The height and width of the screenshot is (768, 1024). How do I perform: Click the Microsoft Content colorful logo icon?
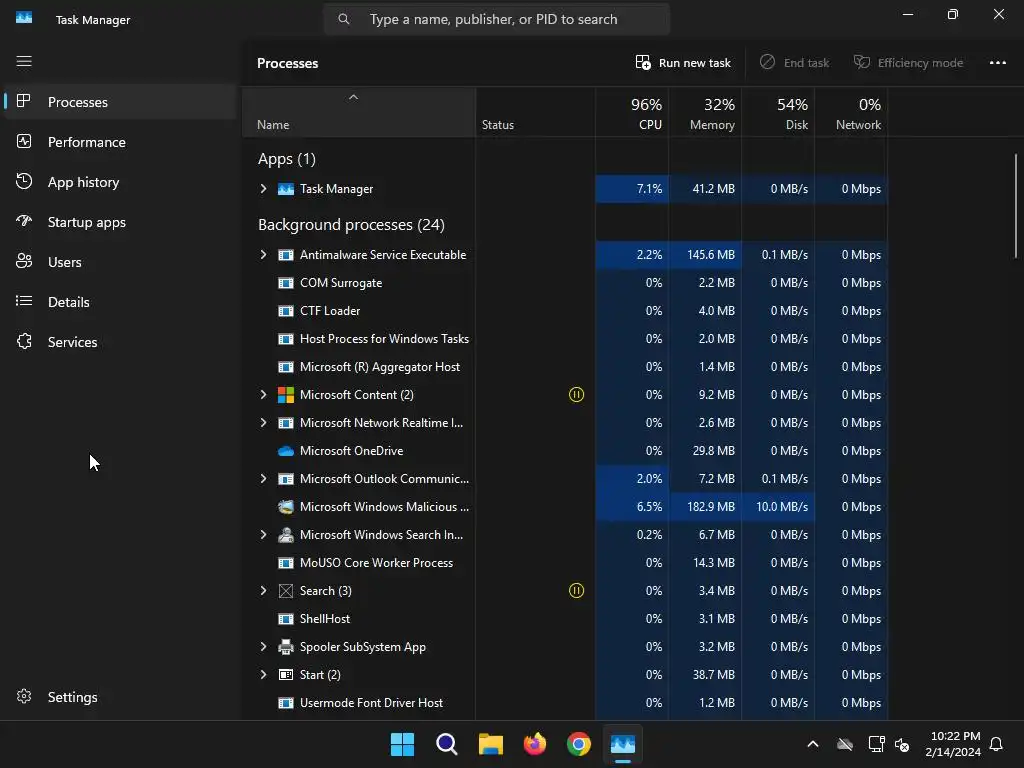[x=285, y=394]
